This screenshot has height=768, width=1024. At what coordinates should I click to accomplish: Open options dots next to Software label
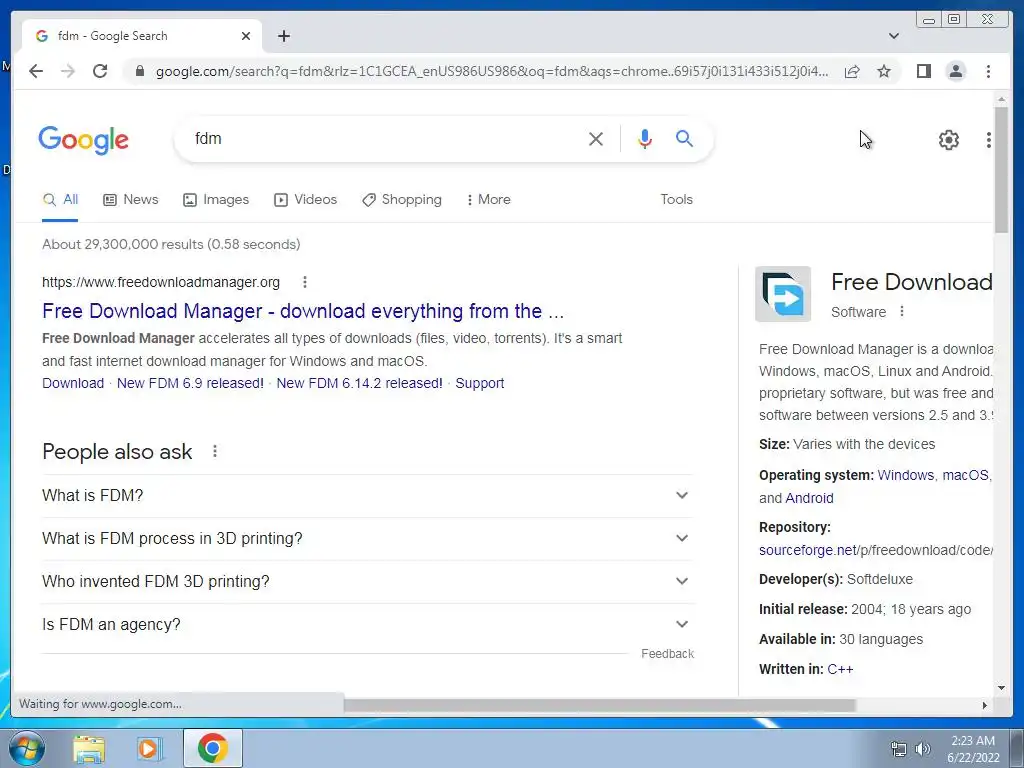click(902, 312)
